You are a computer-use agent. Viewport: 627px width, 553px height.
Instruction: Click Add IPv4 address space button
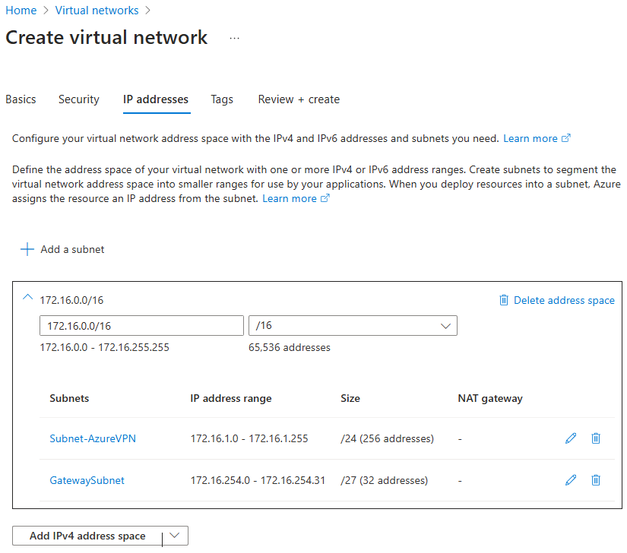click(87, 535)
